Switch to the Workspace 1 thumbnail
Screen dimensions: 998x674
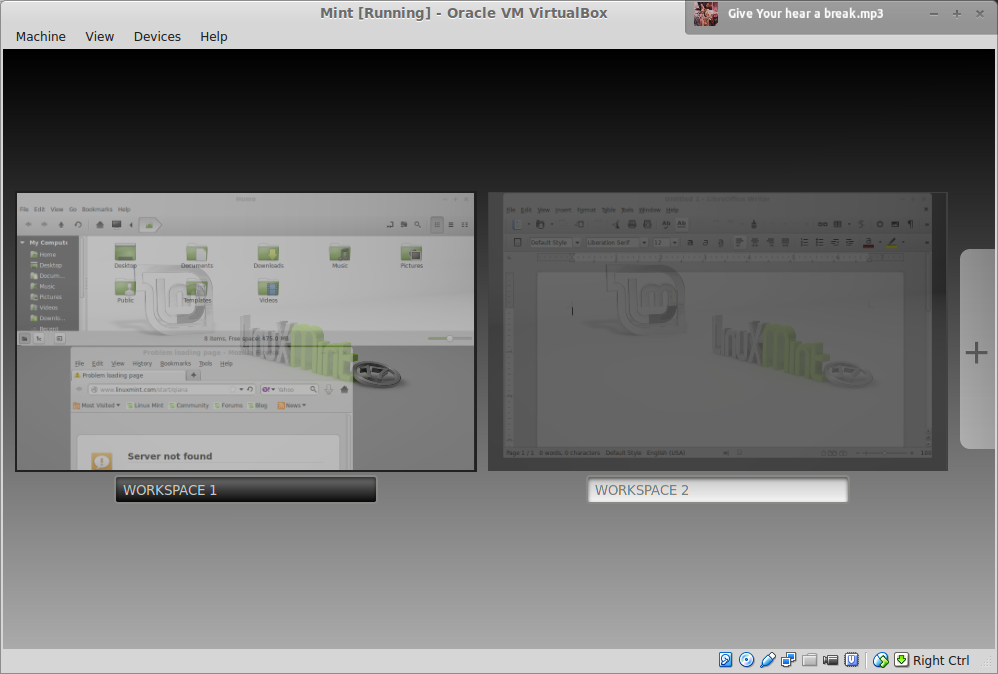pos(246,331)
